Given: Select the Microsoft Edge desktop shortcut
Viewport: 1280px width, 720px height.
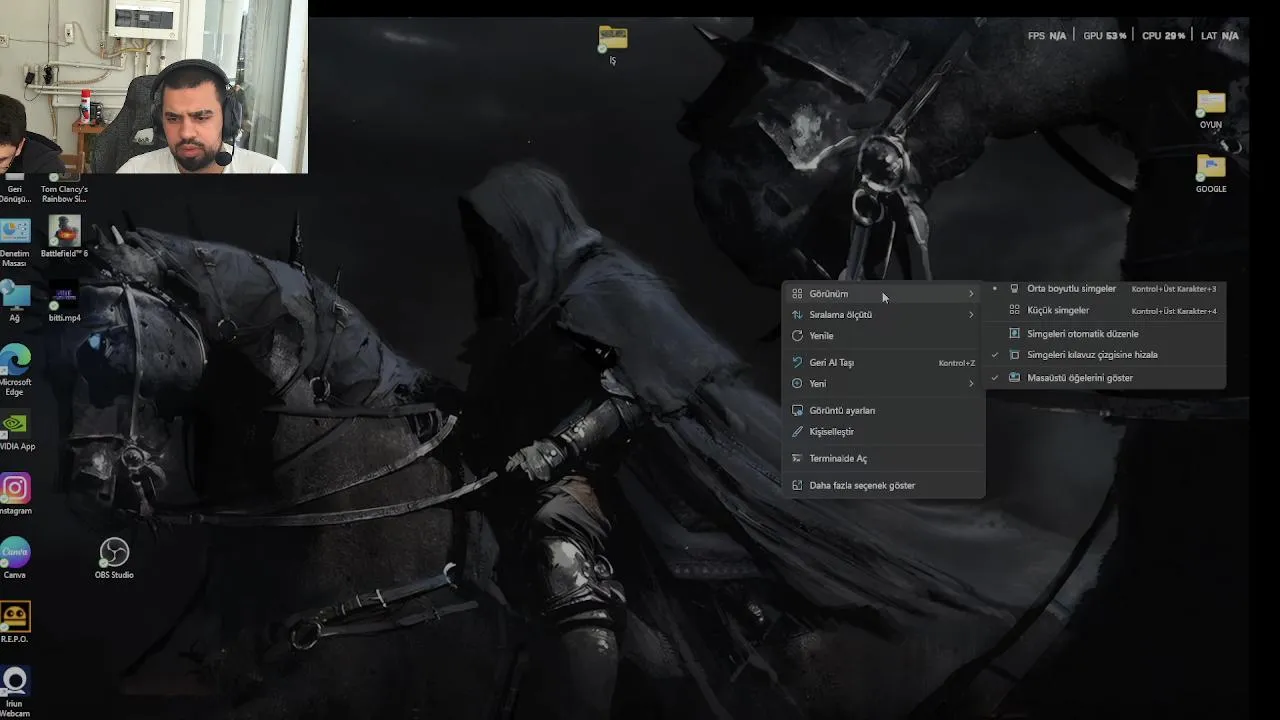Looking at the screenshot, I should (15, 370).
